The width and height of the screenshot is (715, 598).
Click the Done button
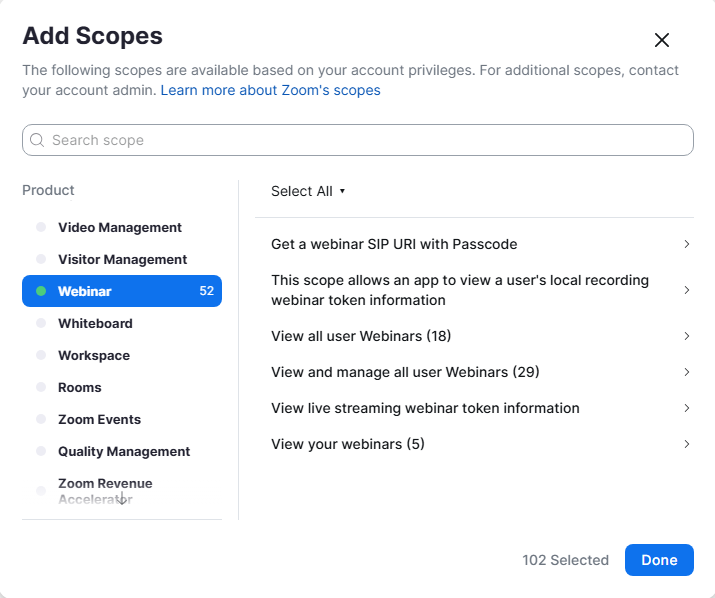pyautogui.click(x=659, y=560)
